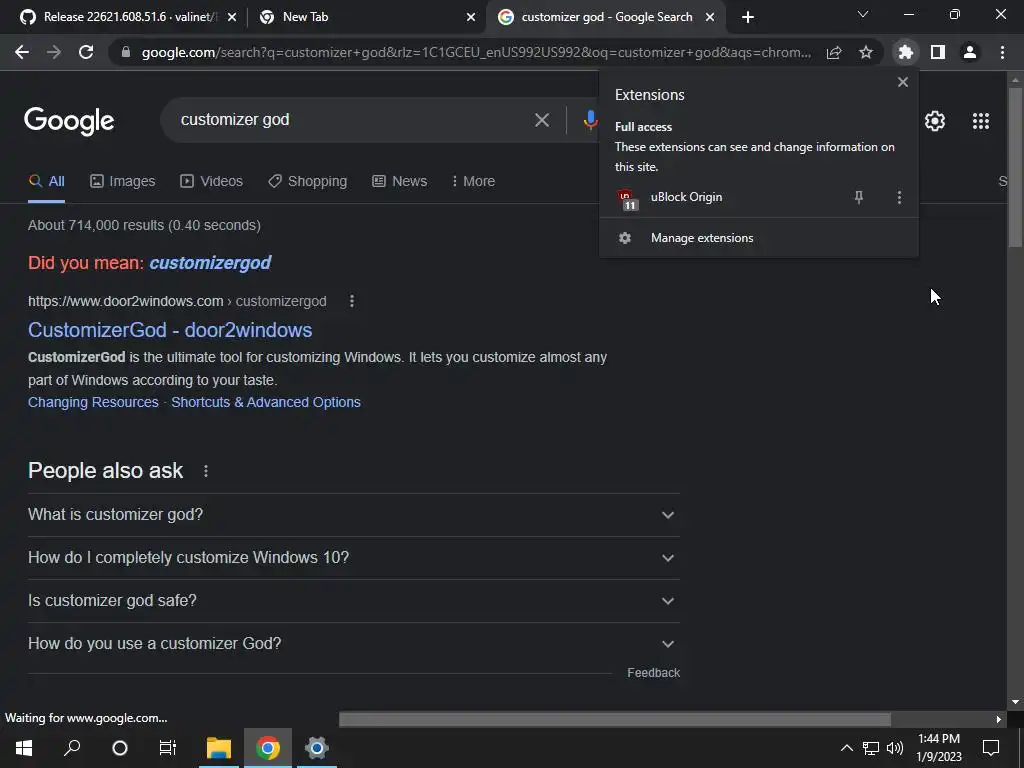Click the vertical scrollbar thumb
Viewport: 1024px width, 768px height.
[x=1015, y=167]
